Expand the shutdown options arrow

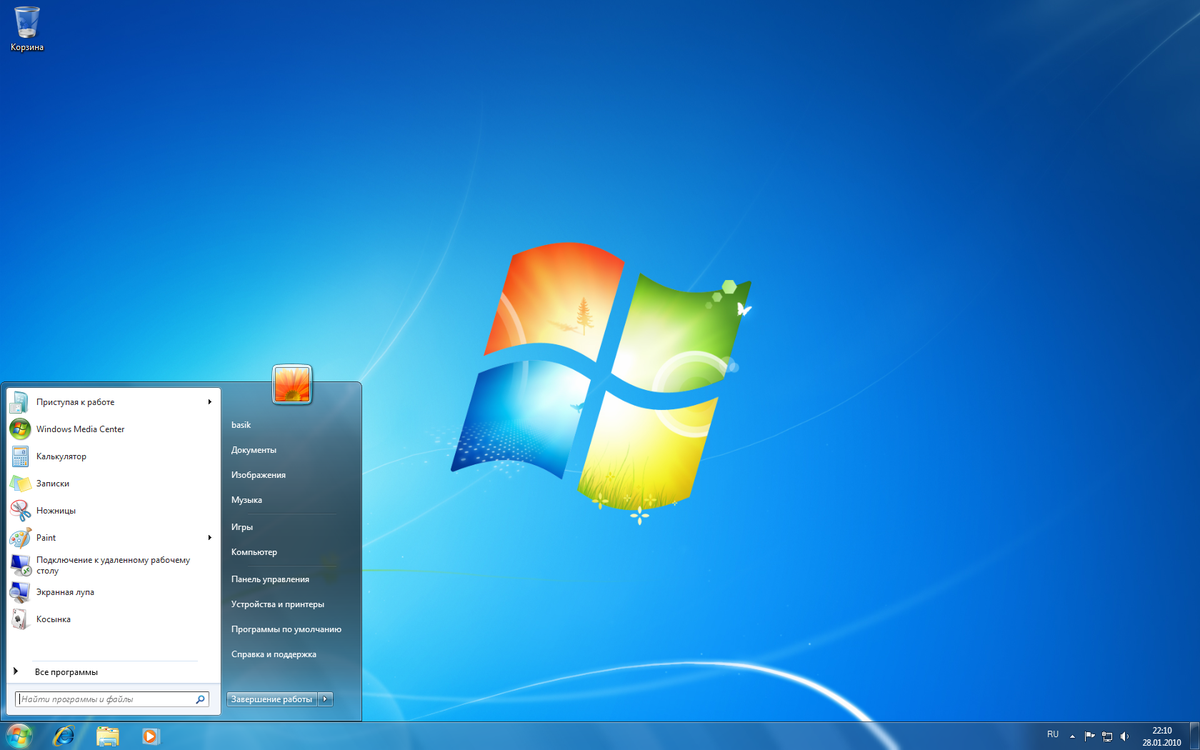pyautogui.click(x=325, y=698)
